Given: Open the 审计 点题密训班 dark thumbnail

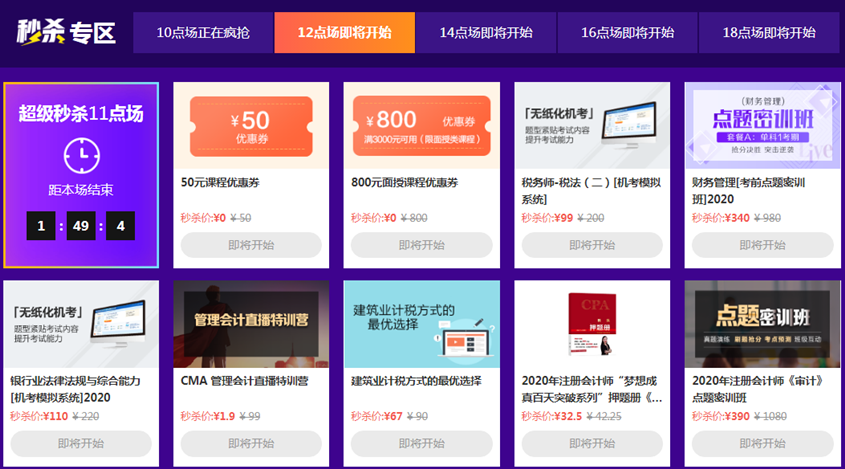Looking at the screenshot, I should 763,324.
